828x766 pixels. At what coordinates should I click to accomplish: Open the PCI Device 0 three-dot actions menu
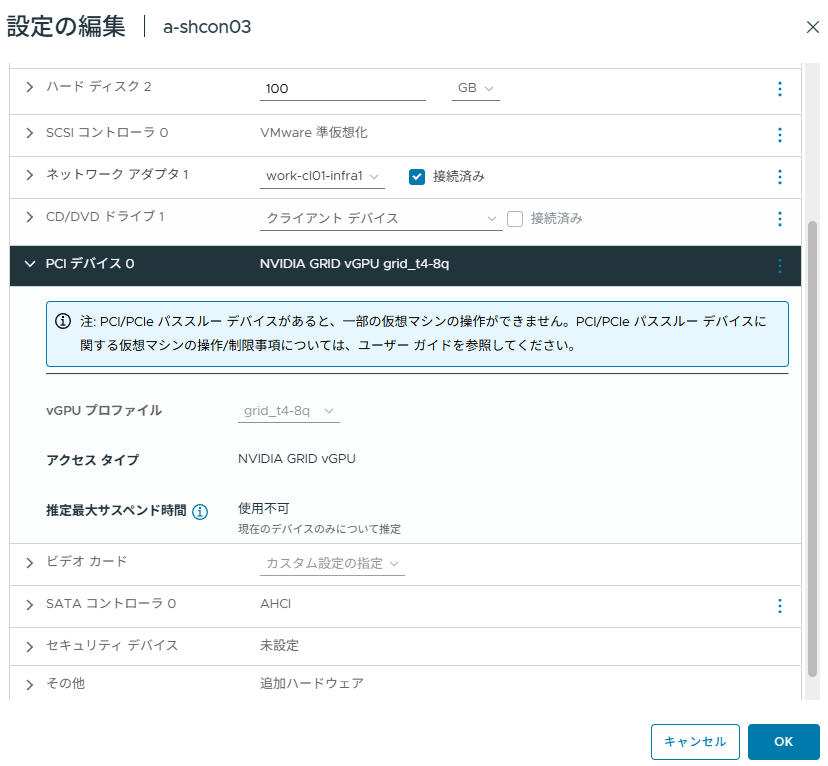779,266
